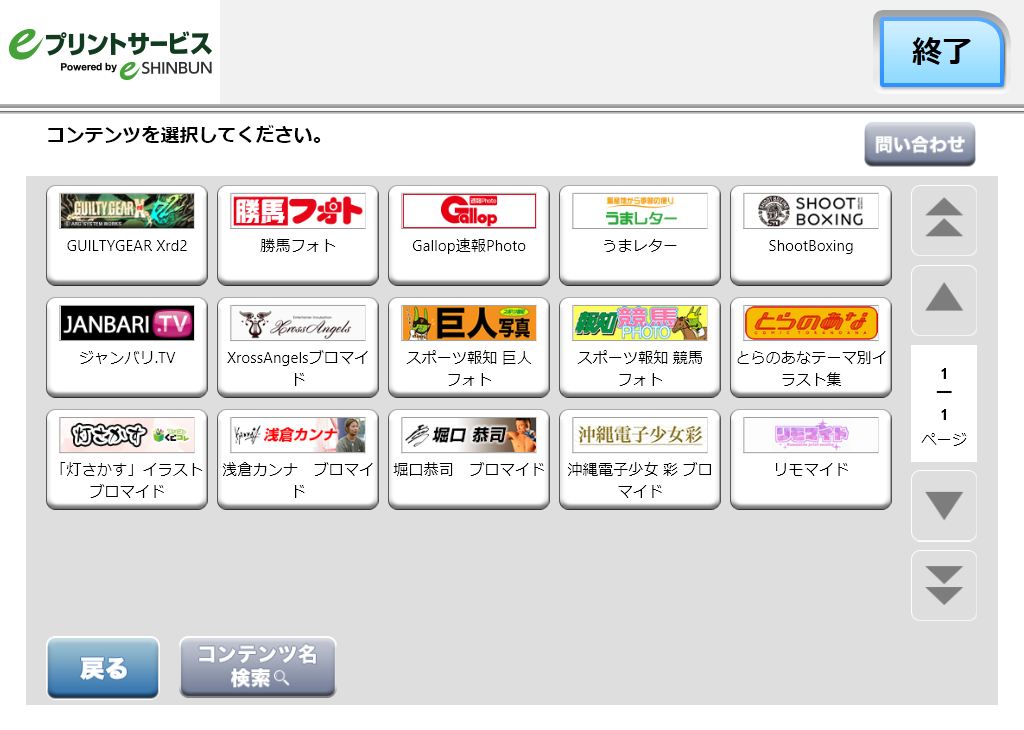
Task: Select the ShootBoxing content tile
Action: [x=810, y=235]
